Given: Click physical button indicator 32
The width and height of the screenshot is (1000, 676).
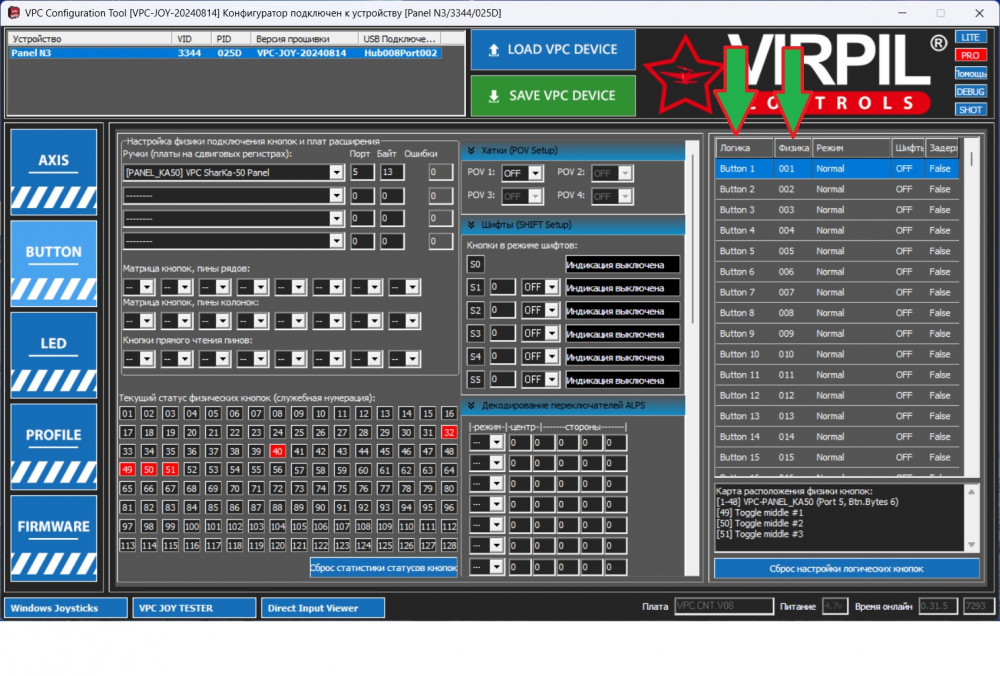Looking at the screenshot, I should click(x=449, y=432).
